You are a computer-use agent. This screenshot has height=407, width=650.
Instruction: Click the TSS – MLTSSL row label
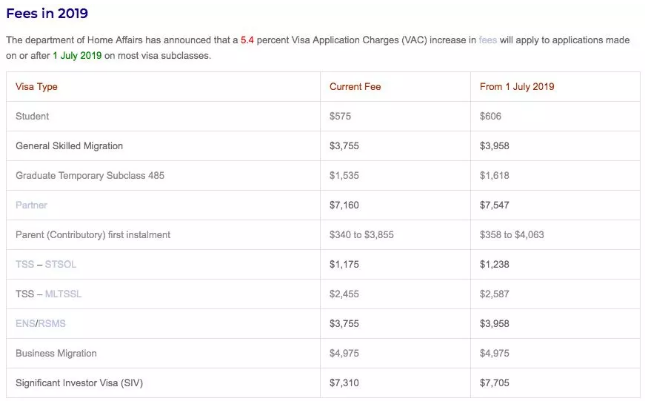pyautogui.click(x=47, y=294)
